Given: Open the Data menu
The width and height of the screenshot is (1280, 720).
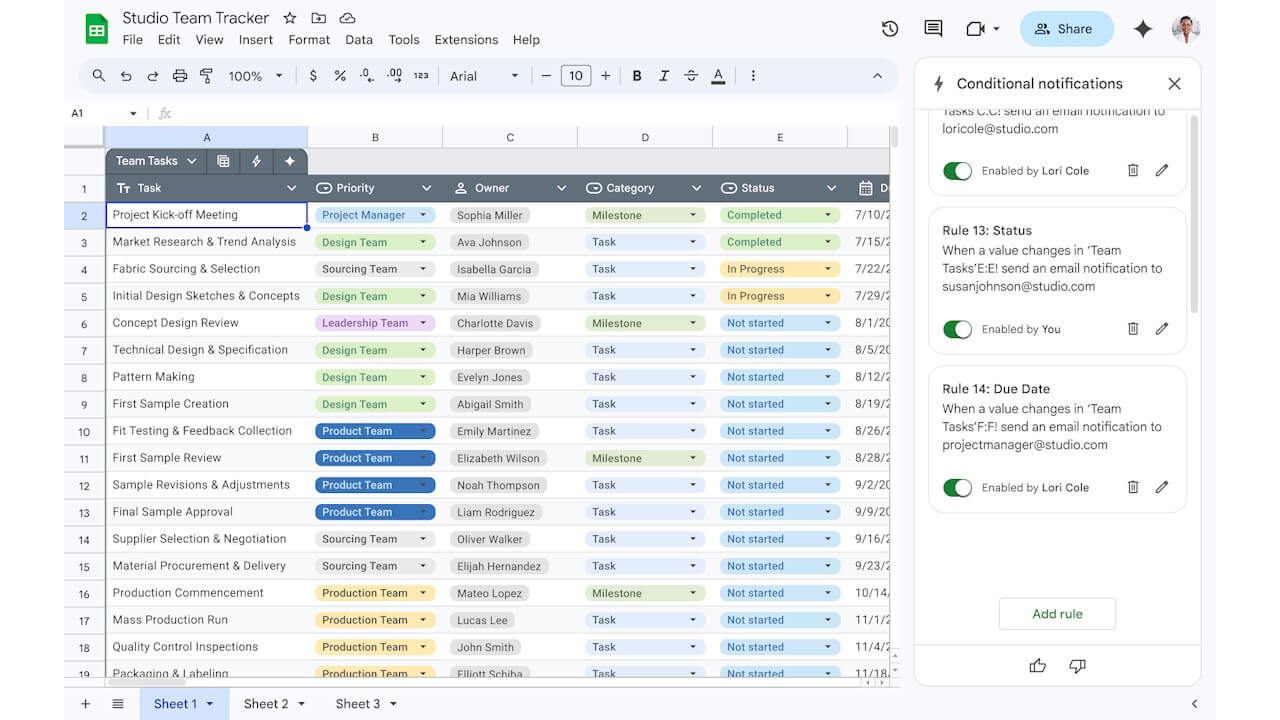Looking at the screenshot, I should click(359, 40).
